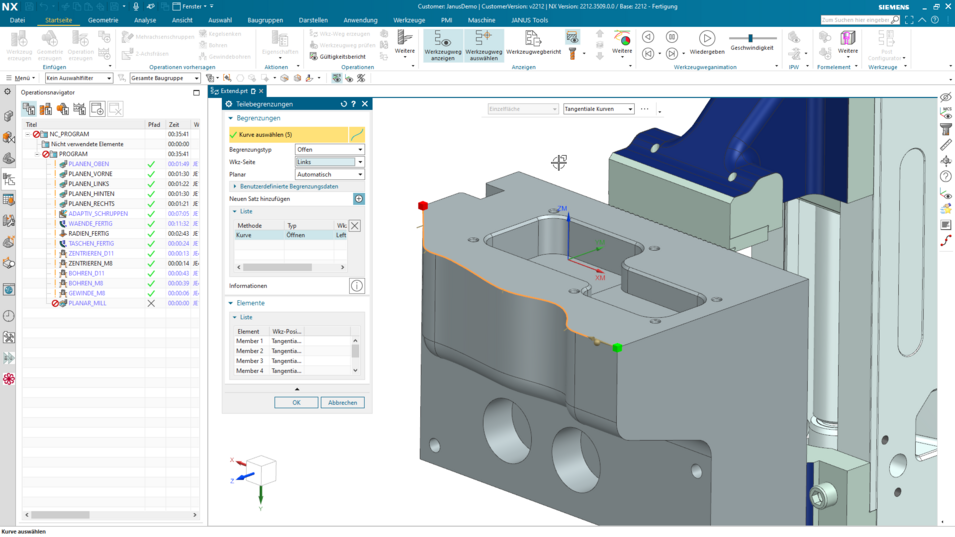Open Weitere in Formelement group
955x537 pixels.
click(848, 43)
